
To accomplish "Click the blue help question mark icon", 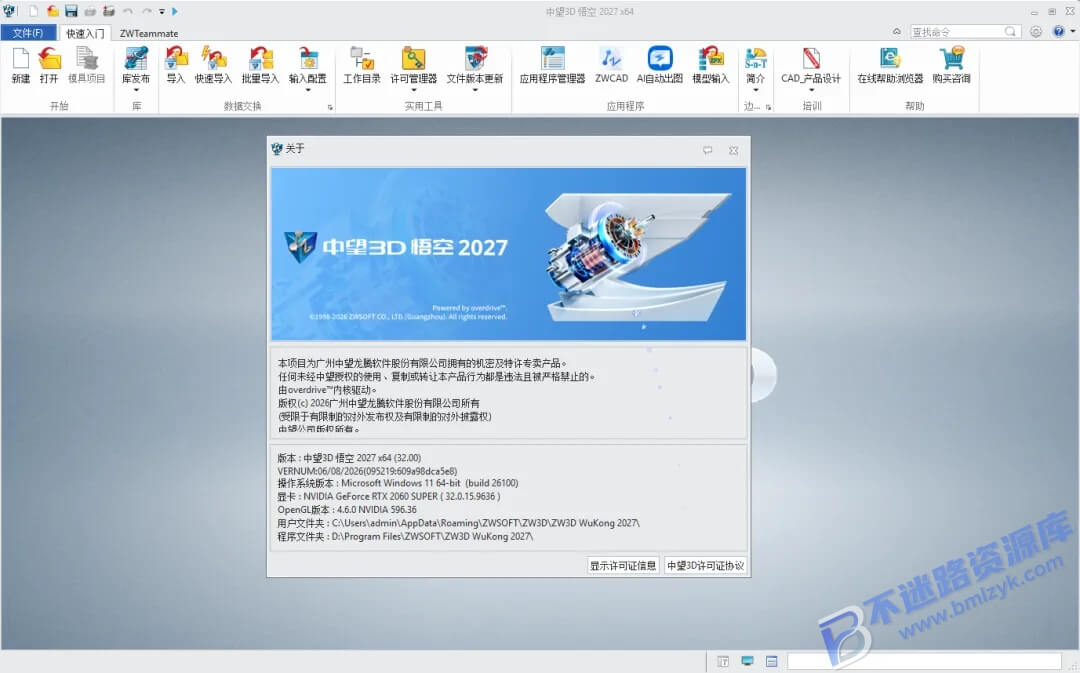I will [x=1059, y=32].
